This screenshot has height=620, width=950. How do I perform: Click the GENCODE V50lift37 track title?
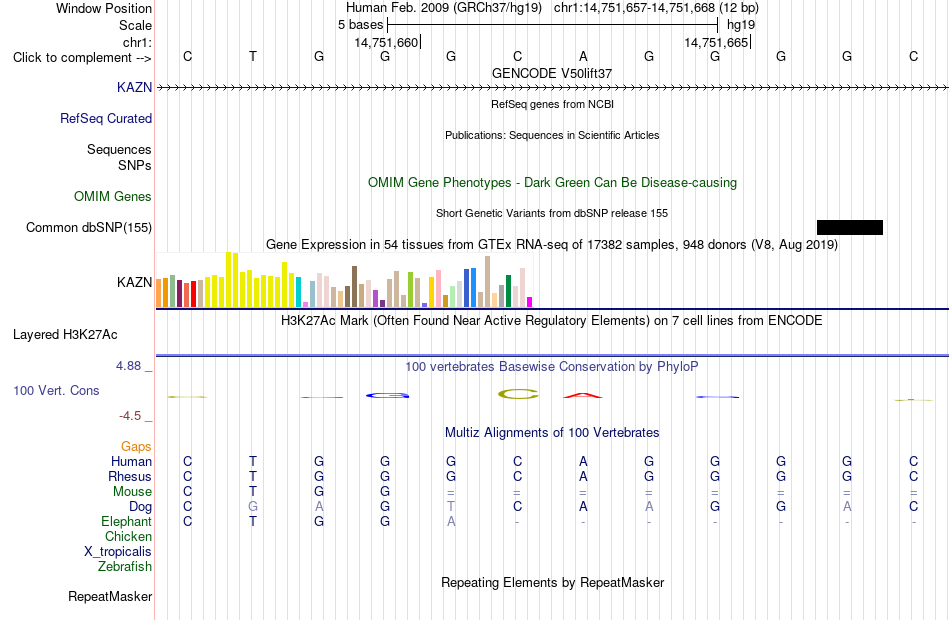pos(552,73)
